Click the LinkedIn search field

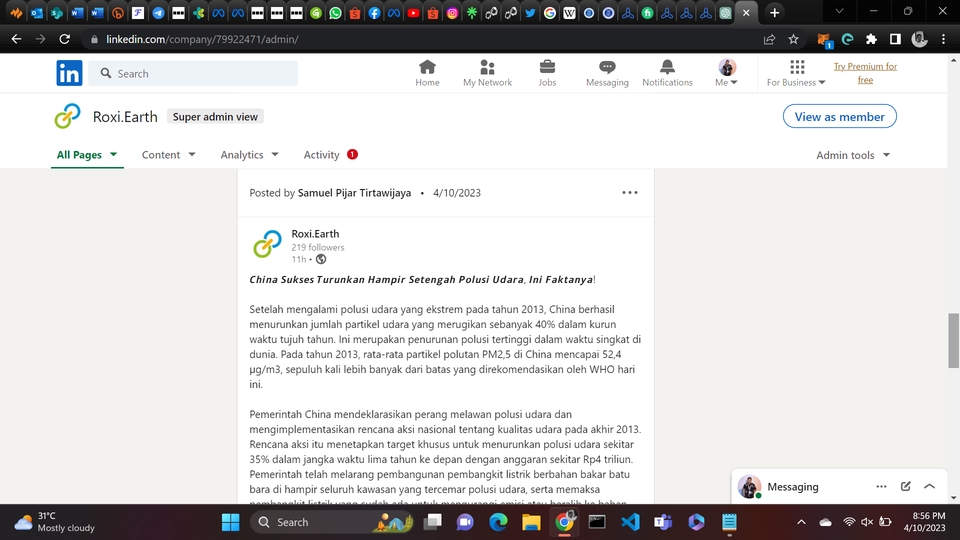click(193, 73)
